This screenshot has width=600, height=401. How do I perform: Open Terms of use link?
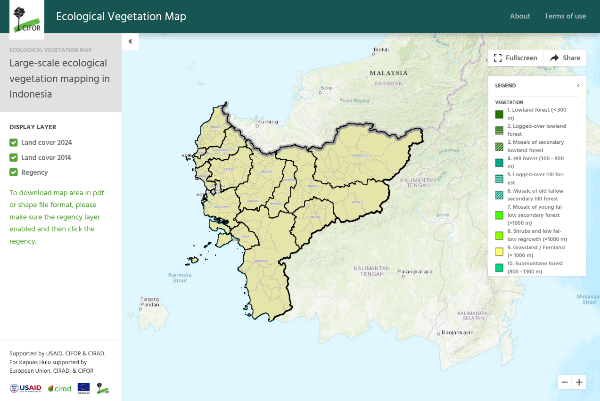coord(565,16)
